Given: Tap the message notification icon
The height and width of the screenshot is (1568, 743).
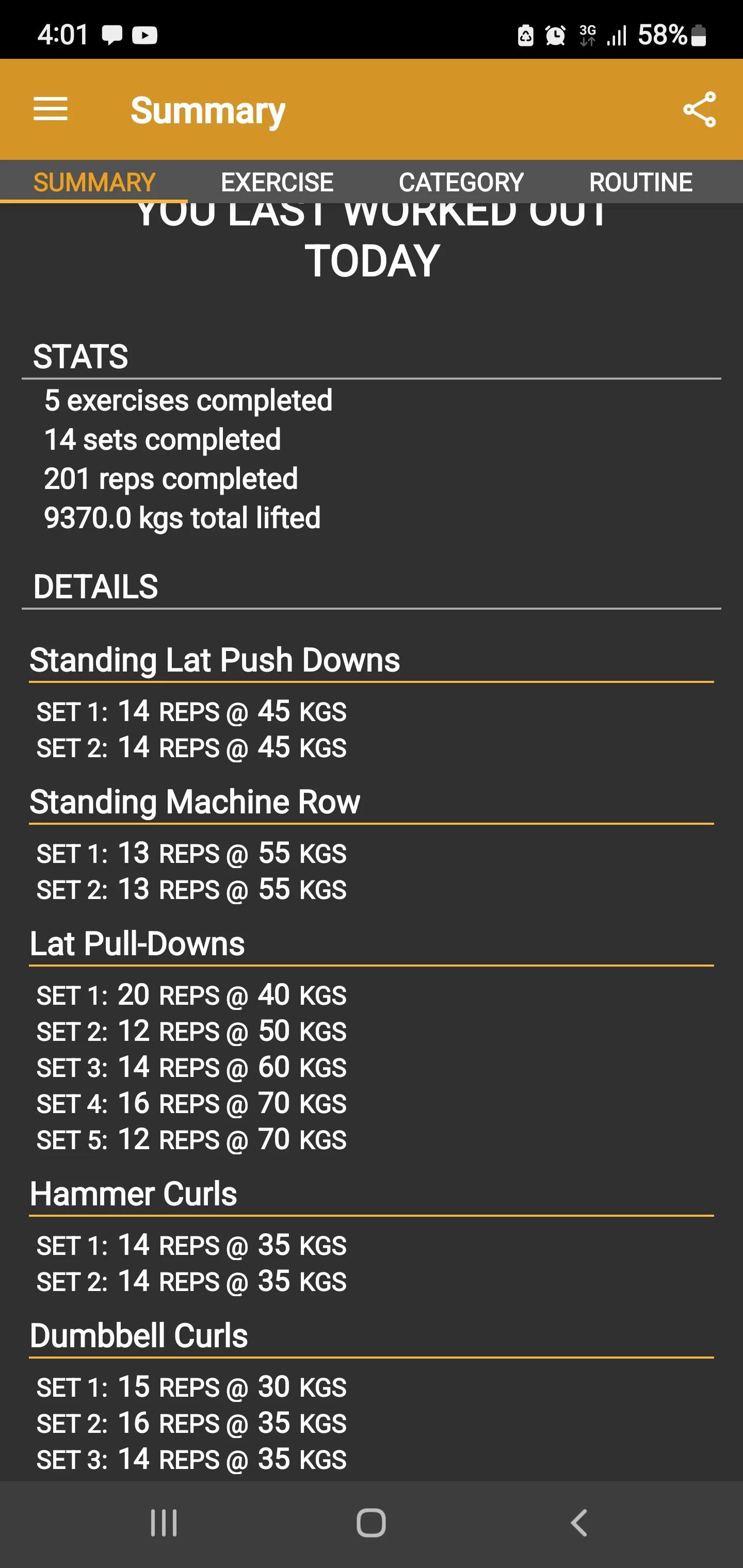Looking at the screenshot, I should click(114, 35).
